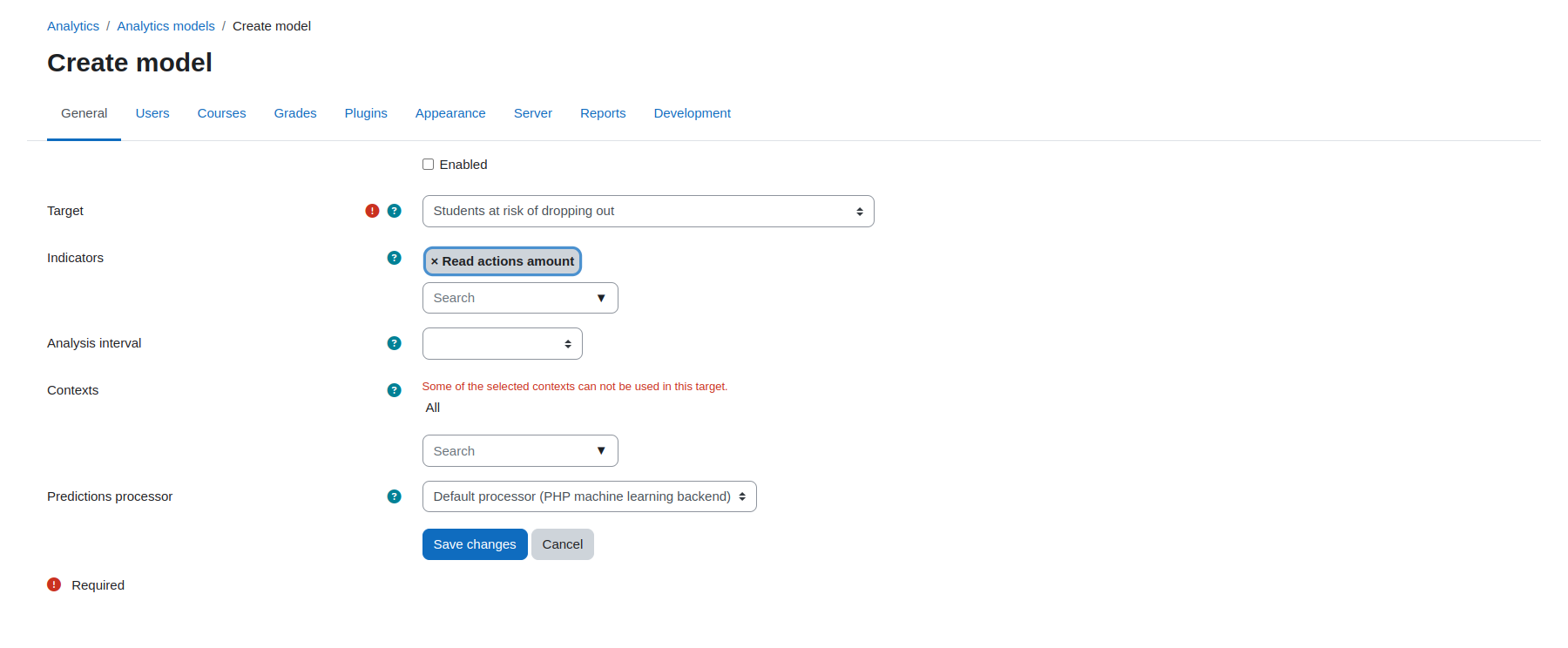Open the Analysis interval dropdown
Screen dimensions: 1568x648
(x=503, y=344)
